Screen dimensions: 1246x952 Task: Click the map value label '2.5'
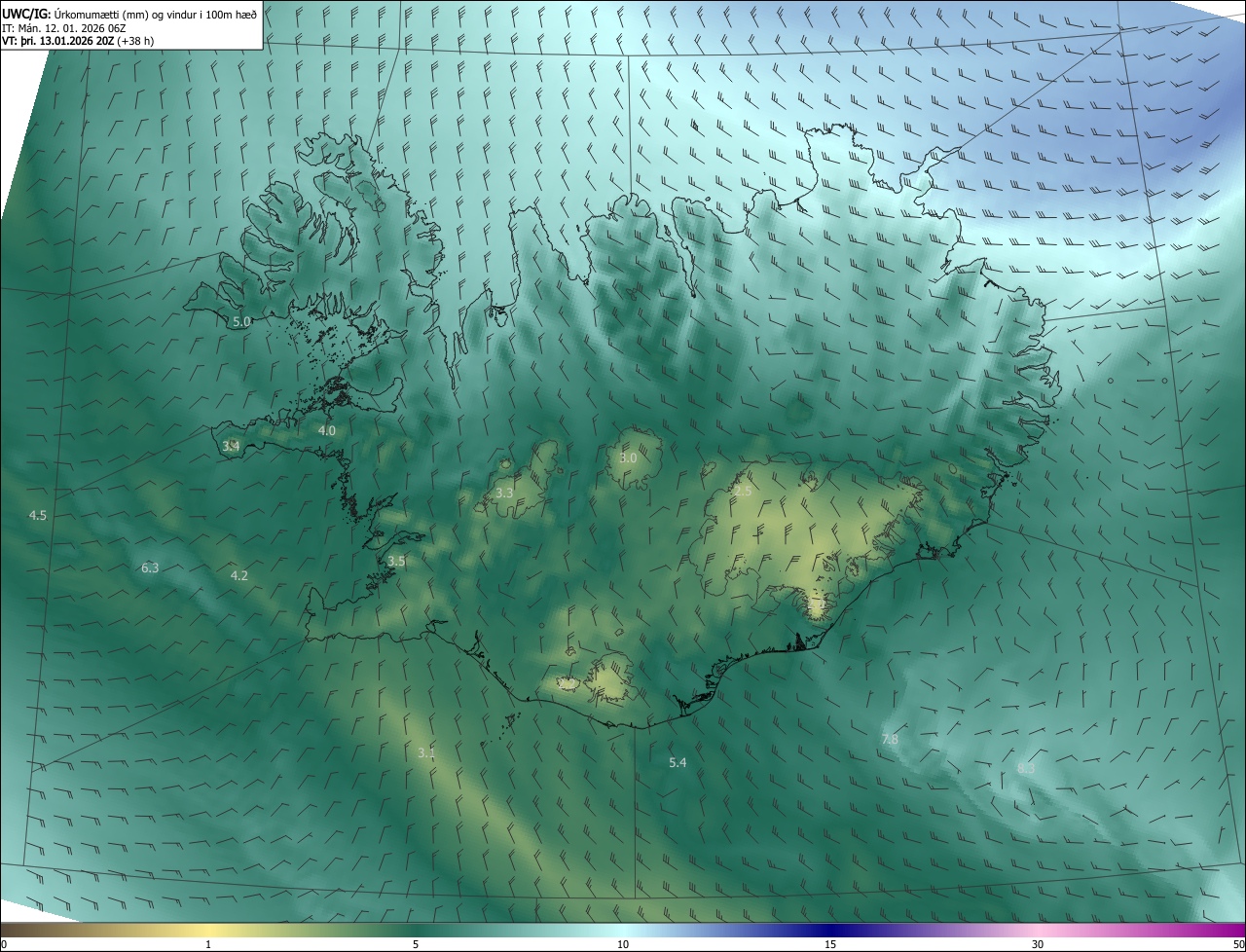point(742,492)
